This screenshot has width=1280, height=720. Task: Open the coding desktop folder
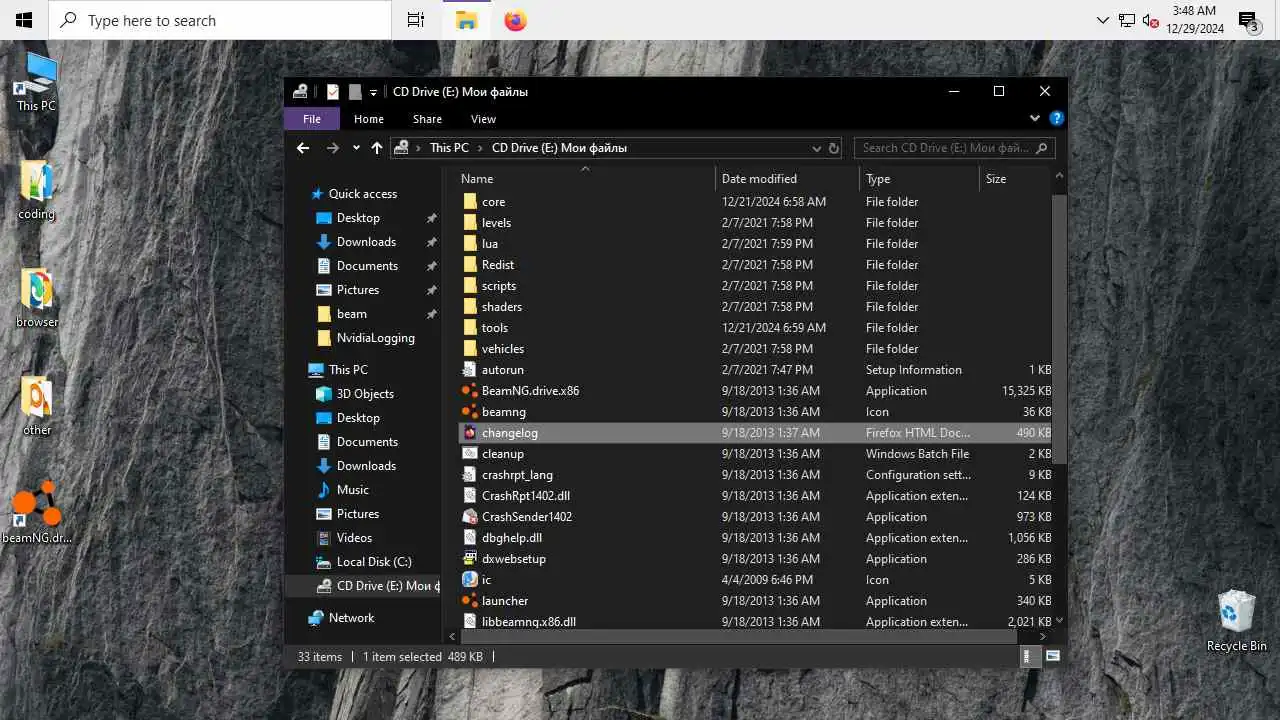click(x=37, y=189)
